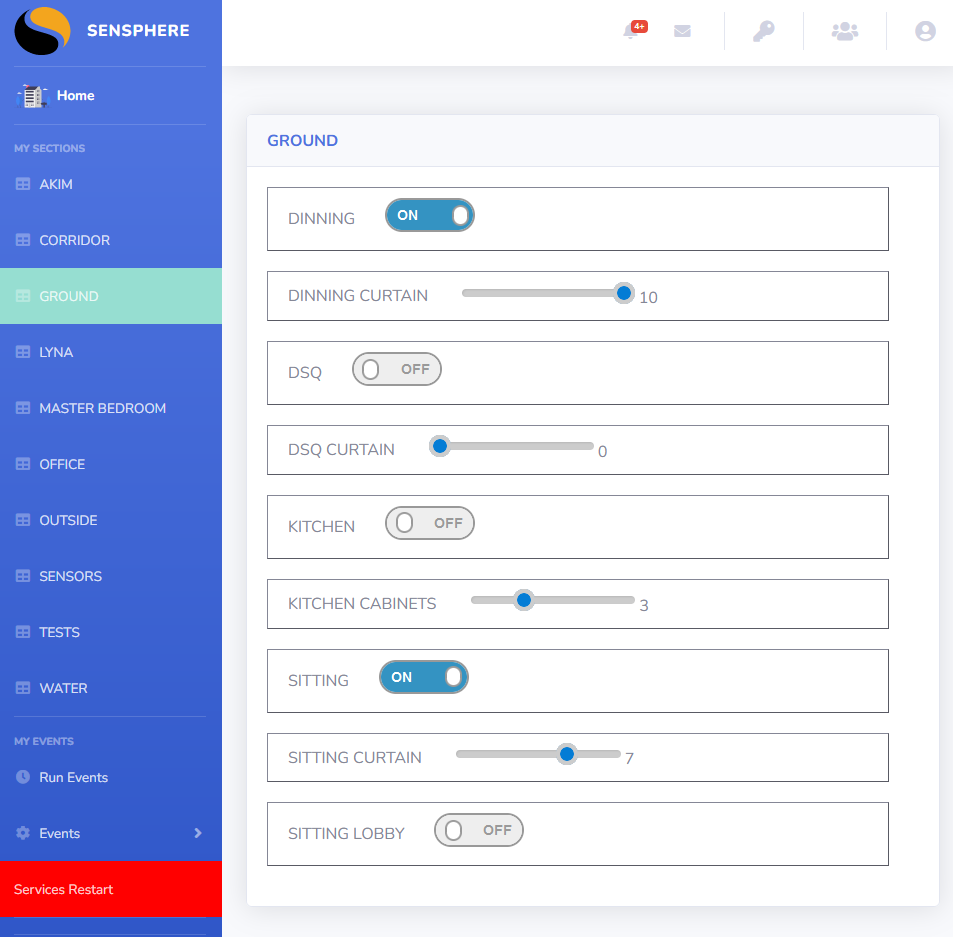Toggle the SITTING LOBBY switch on
The image size is (953, 937).
[478, 830]
